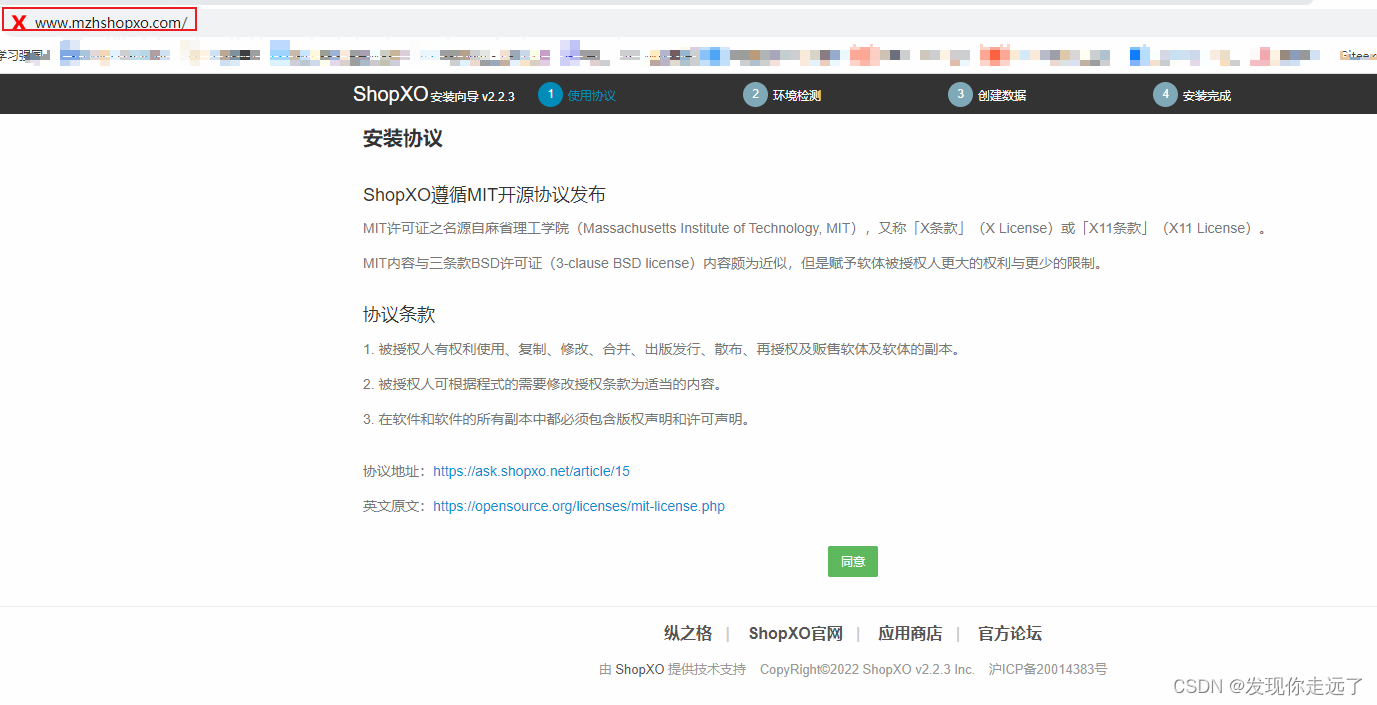The height and width of the screenshot is (705, 1377).
Task: Click the 安装完成 step label
Action: pos(1207,96)
